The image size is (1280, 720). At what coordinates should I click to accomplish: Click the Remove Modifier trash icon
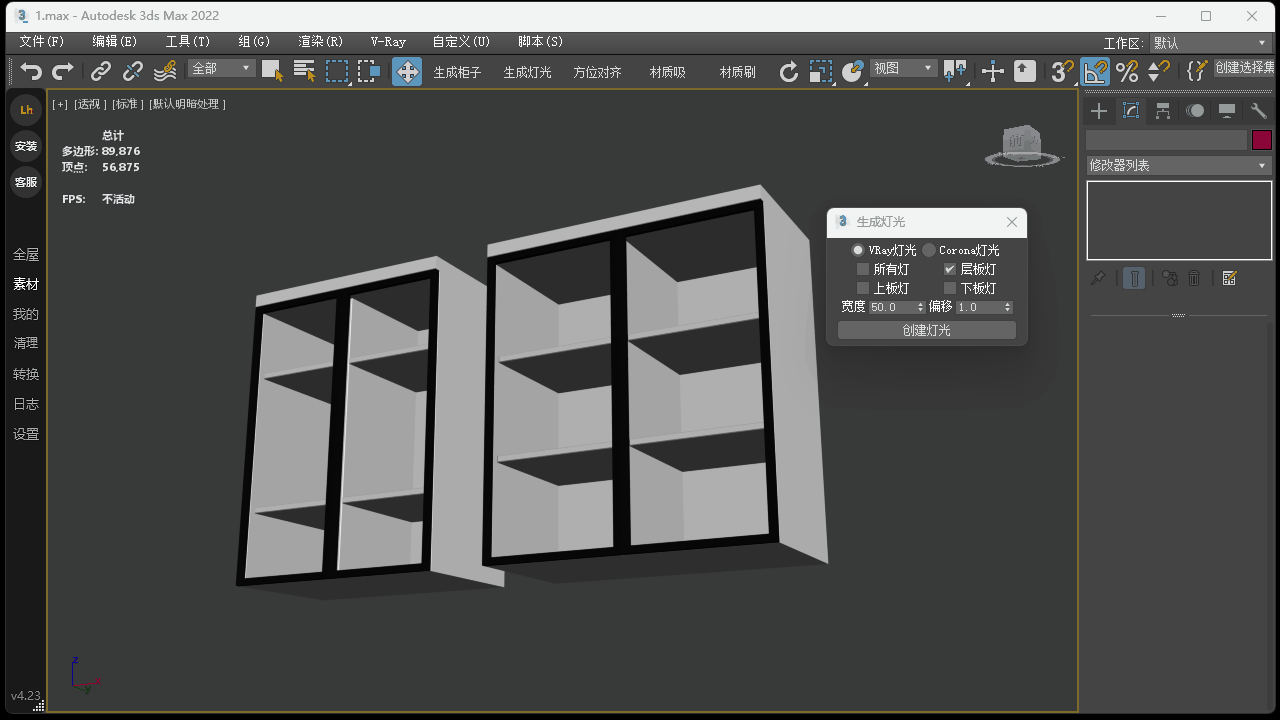pos(1194,278)
